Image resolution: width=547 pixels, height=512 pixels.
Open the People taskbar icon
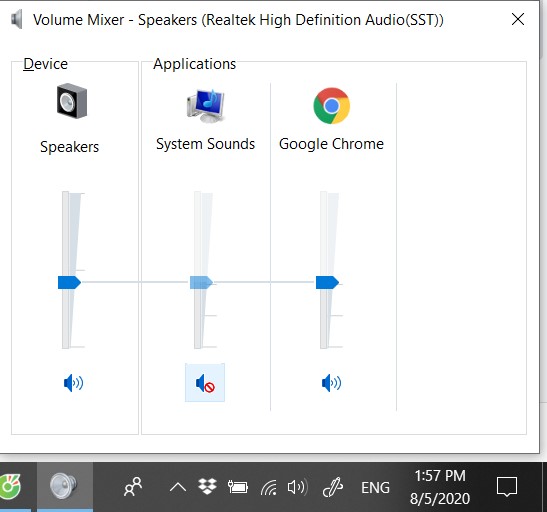click(133, 487)
